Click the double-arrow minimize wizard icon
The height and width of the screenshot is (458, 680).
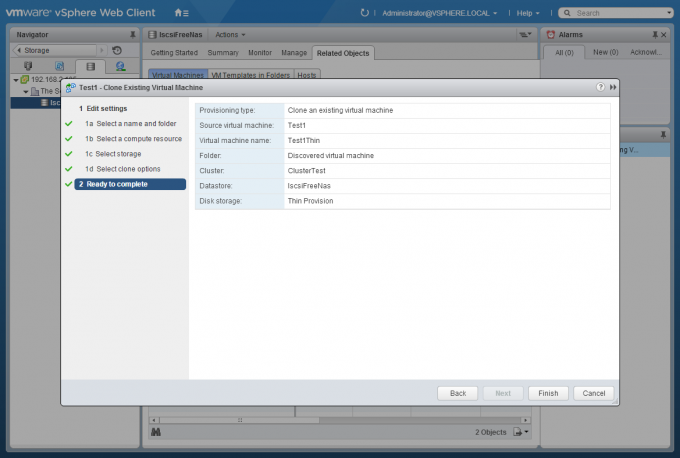[612, 88]
